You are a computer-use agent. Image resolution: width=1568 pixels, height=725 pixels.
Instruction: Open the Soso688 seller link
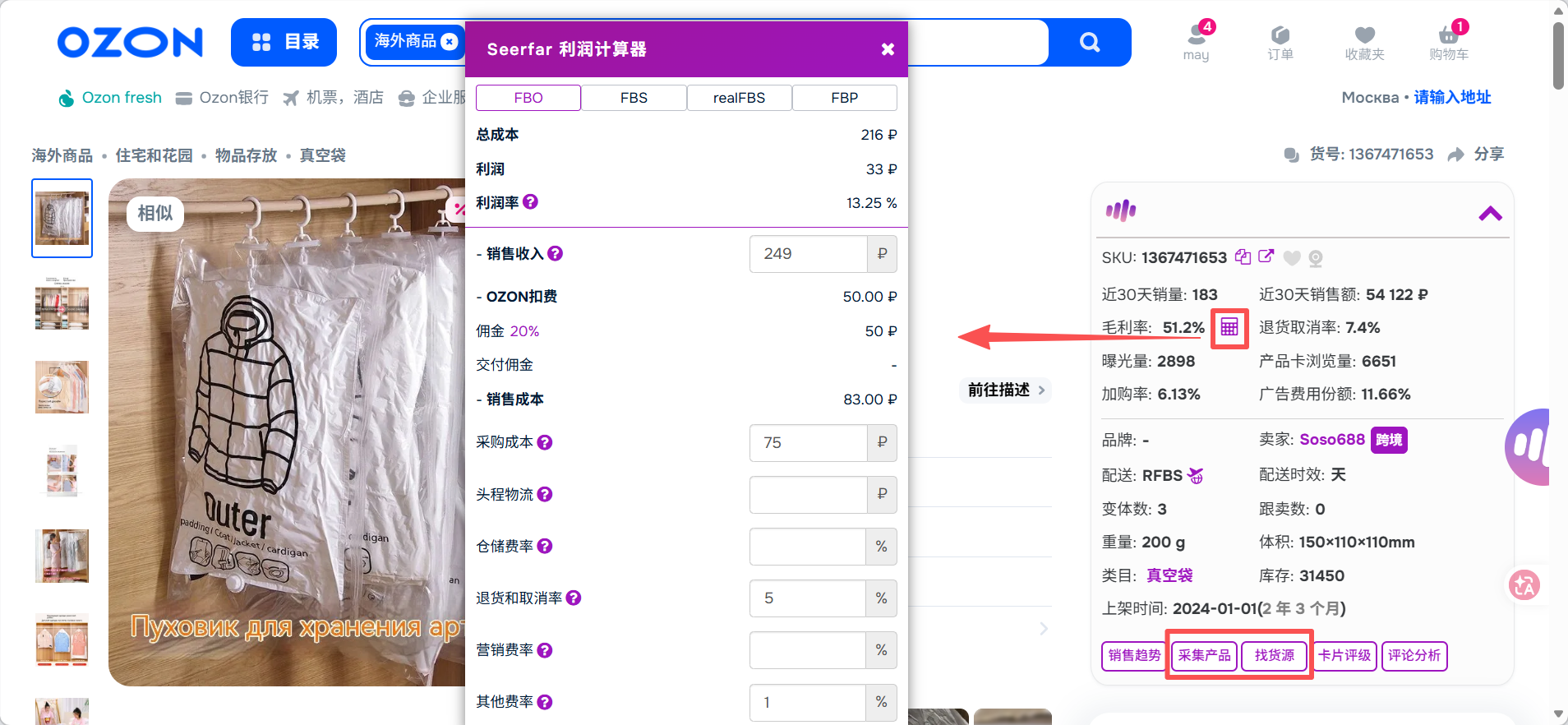tap(1331, 440)
